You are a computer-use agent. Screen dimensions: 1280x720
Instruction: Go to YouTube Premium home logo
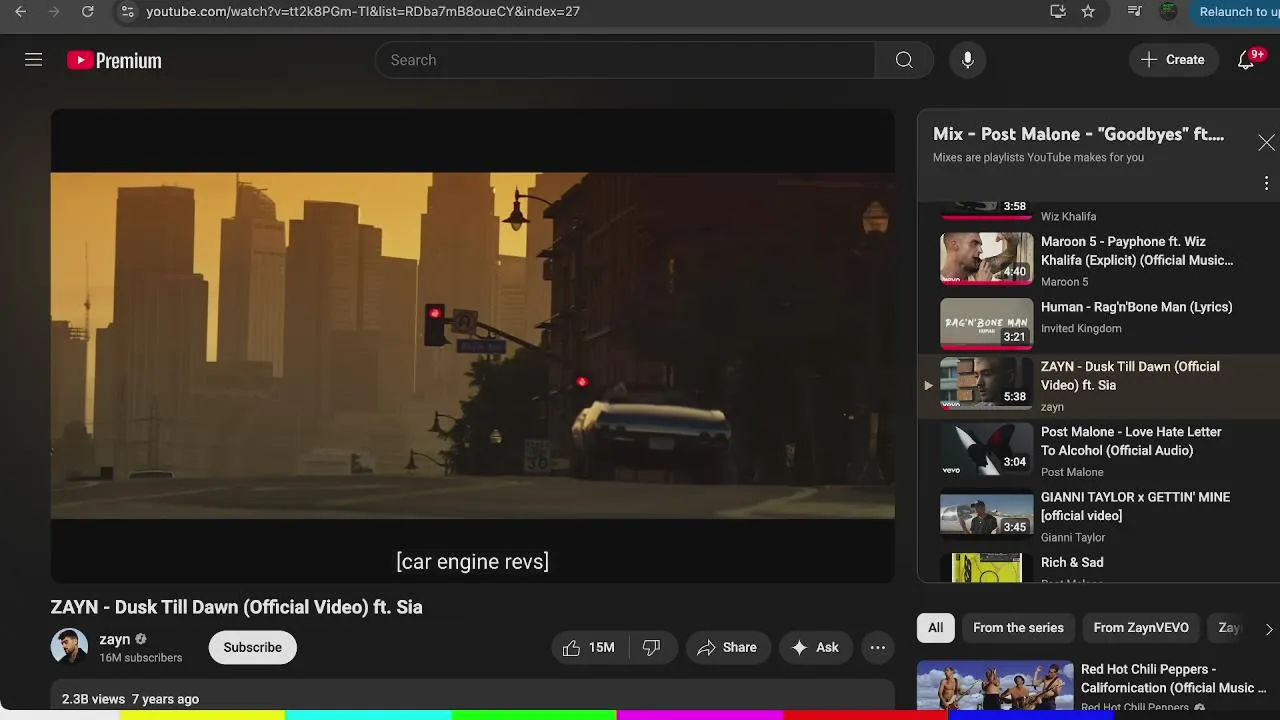pyautogui.click(x=114, y=61)
